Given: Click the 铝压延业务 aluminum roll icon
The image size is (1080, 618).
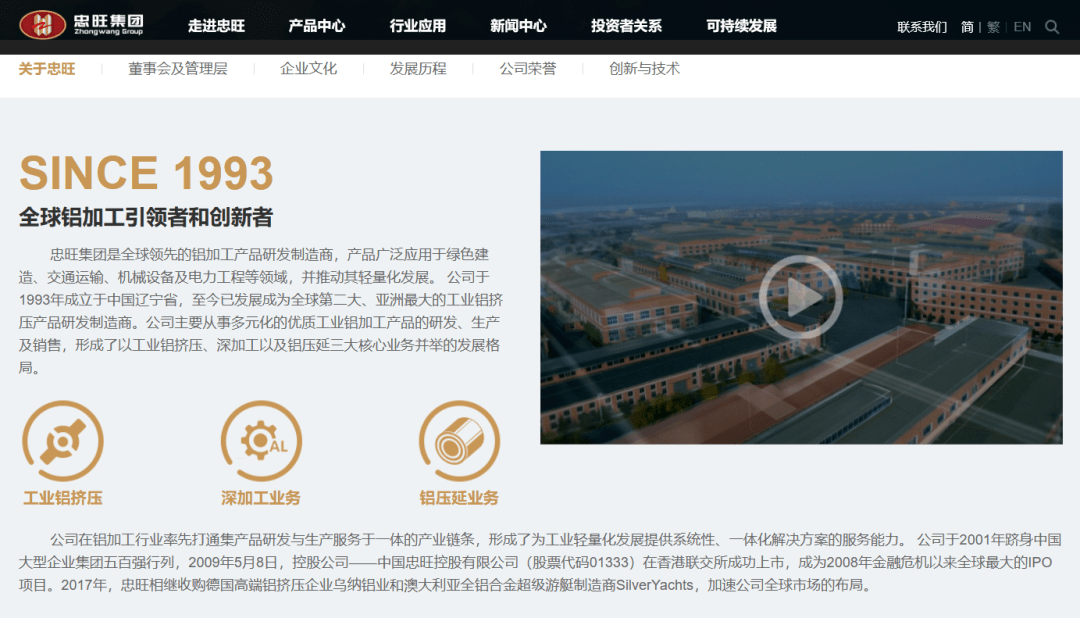Looking at the screenshot, I should (x=459, y=441).
